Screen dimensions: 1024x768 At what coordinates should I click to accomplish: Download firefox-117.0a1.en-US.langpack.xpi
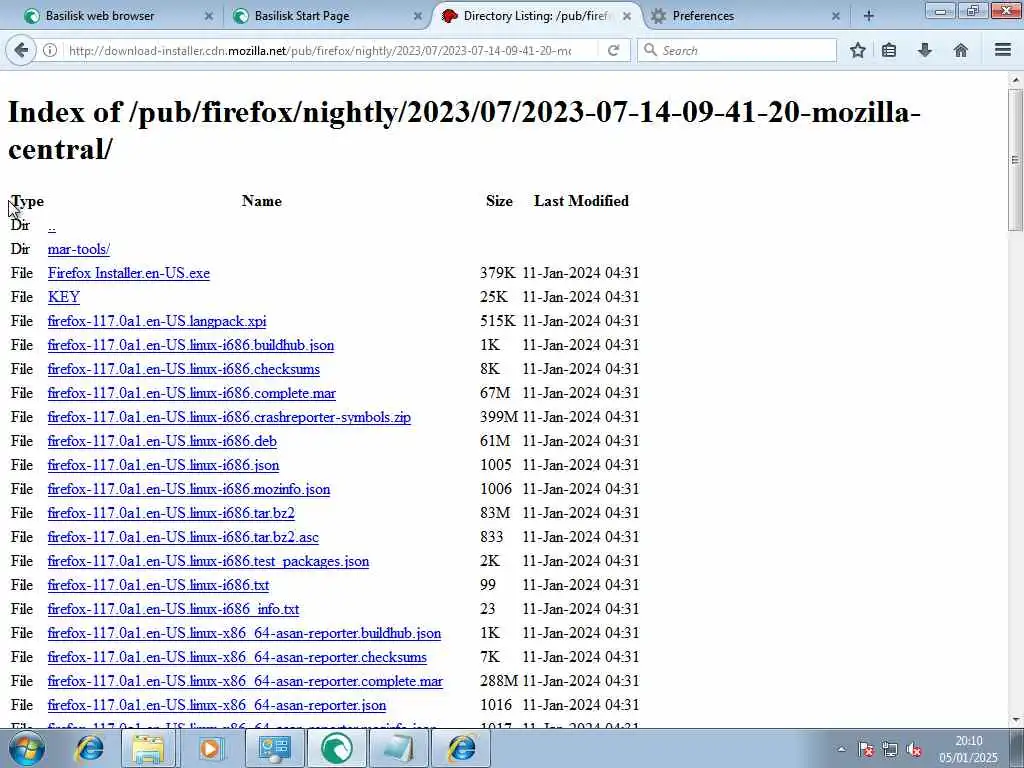pyautogui.click(x=157, y=321)
